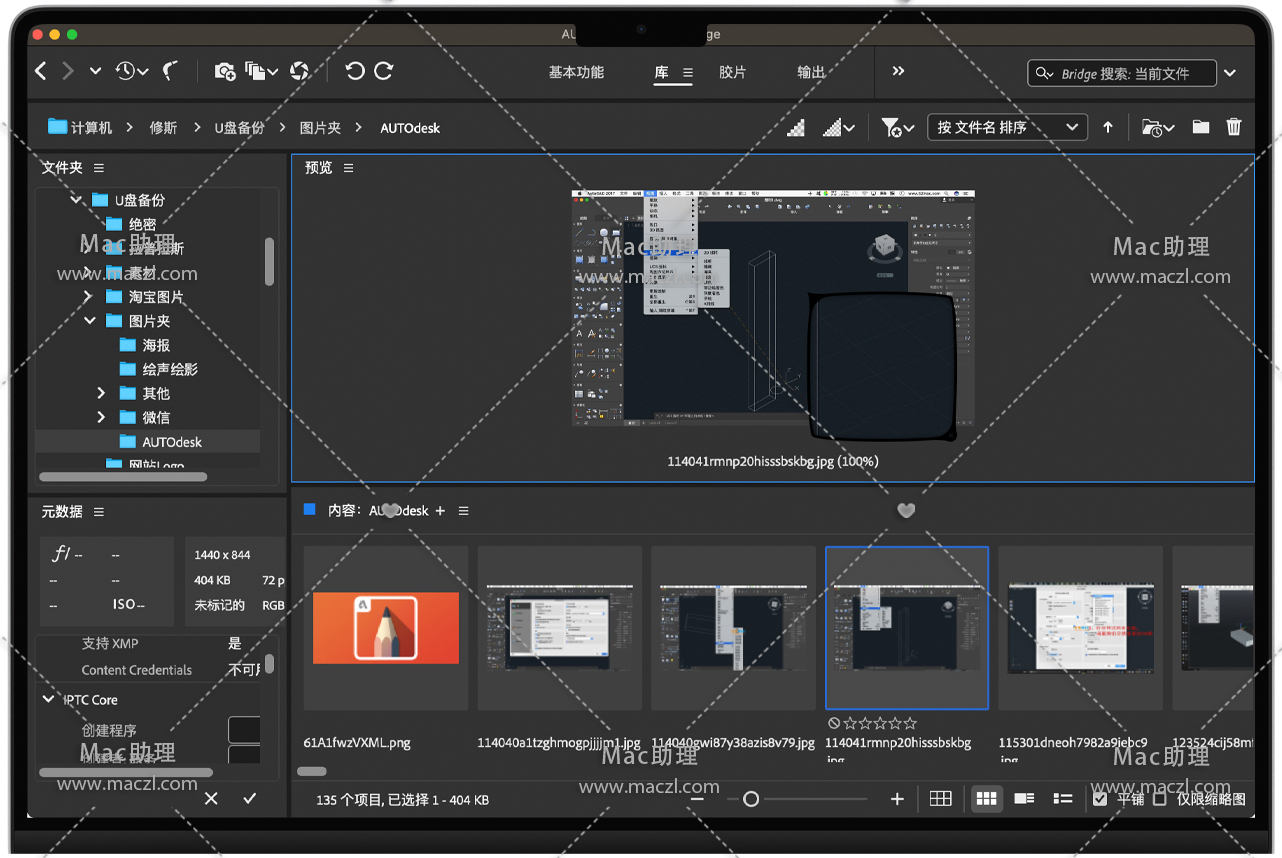The image size is (1282, 858).
Task: Enable the 仅限缩略图 checkbox
Action: 1160,799
